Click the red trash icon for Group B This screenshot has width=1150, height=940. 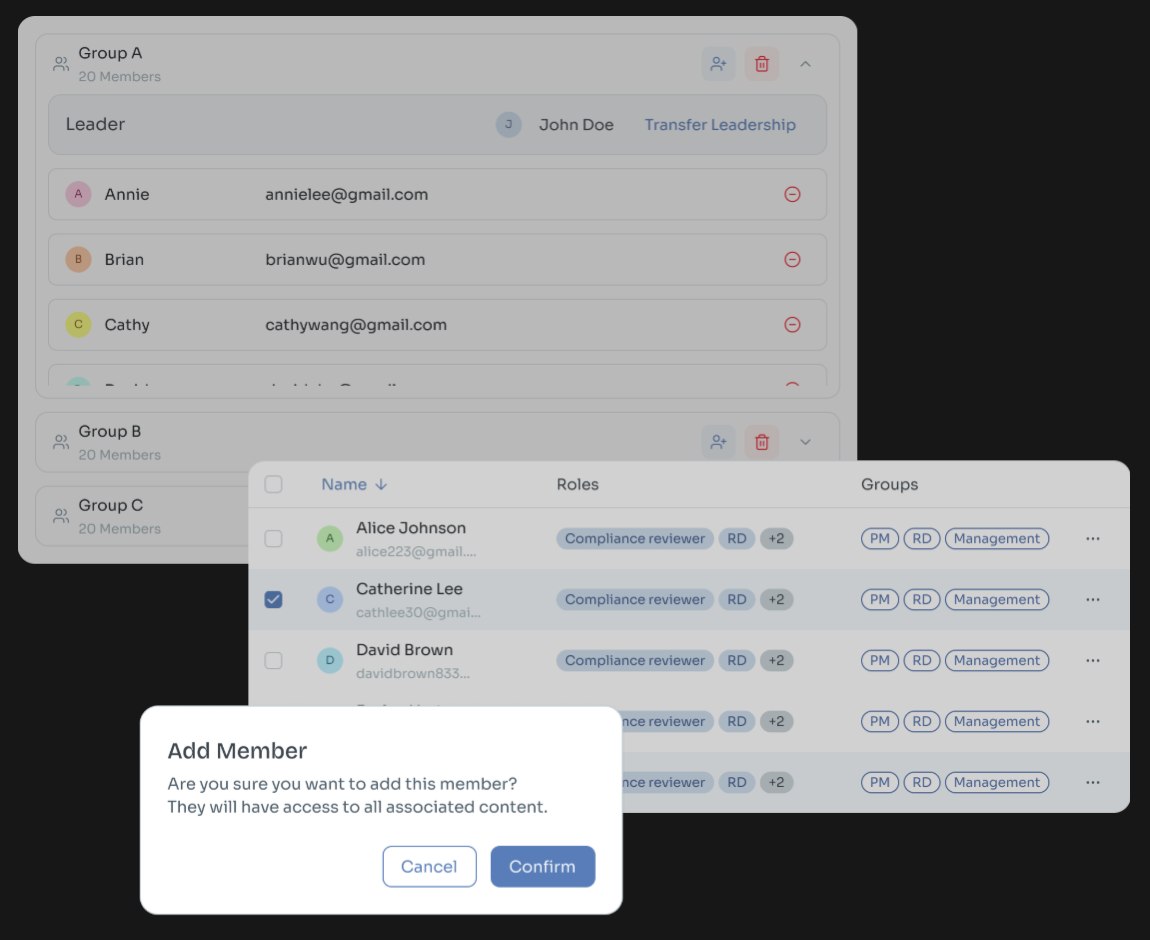[x=761, y=442]
